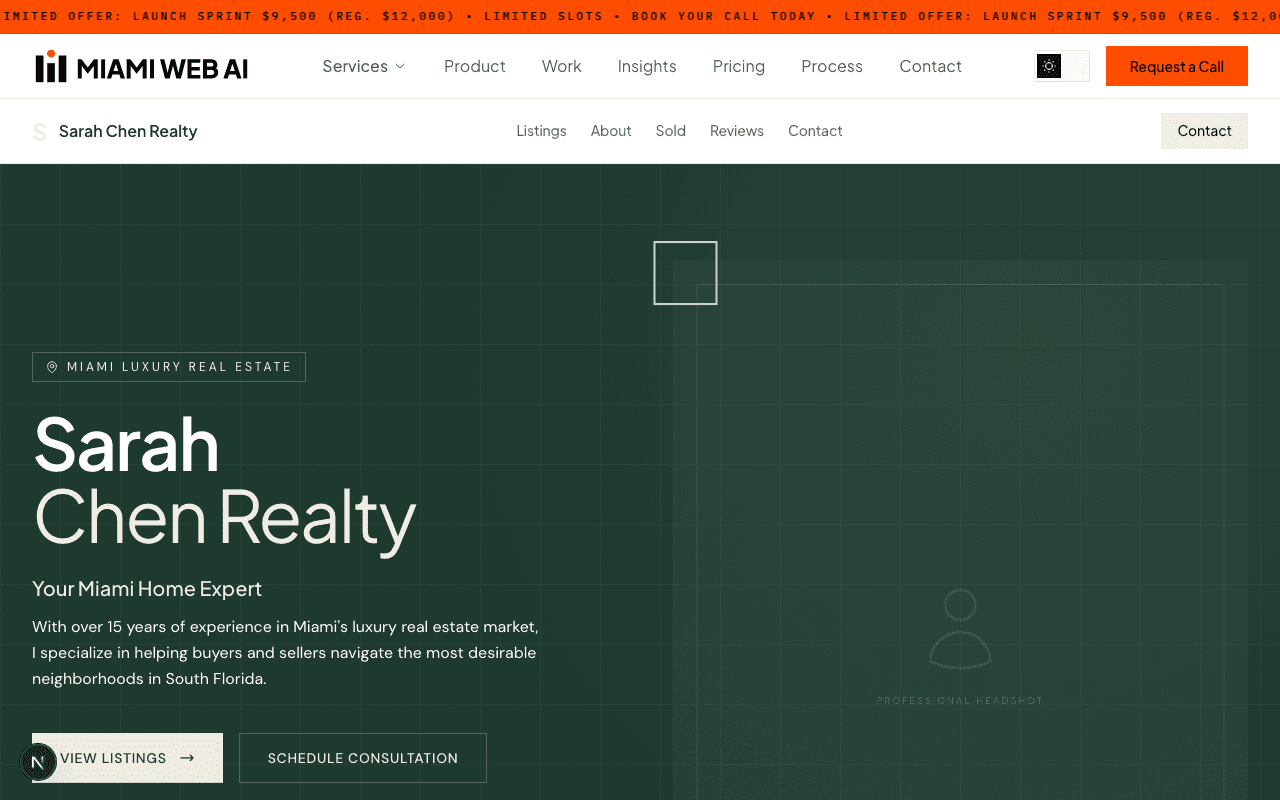This screenshot has width=1280, height=800.
Task: Click the hollow square decoration in the hero
Action: coord(685,272)
